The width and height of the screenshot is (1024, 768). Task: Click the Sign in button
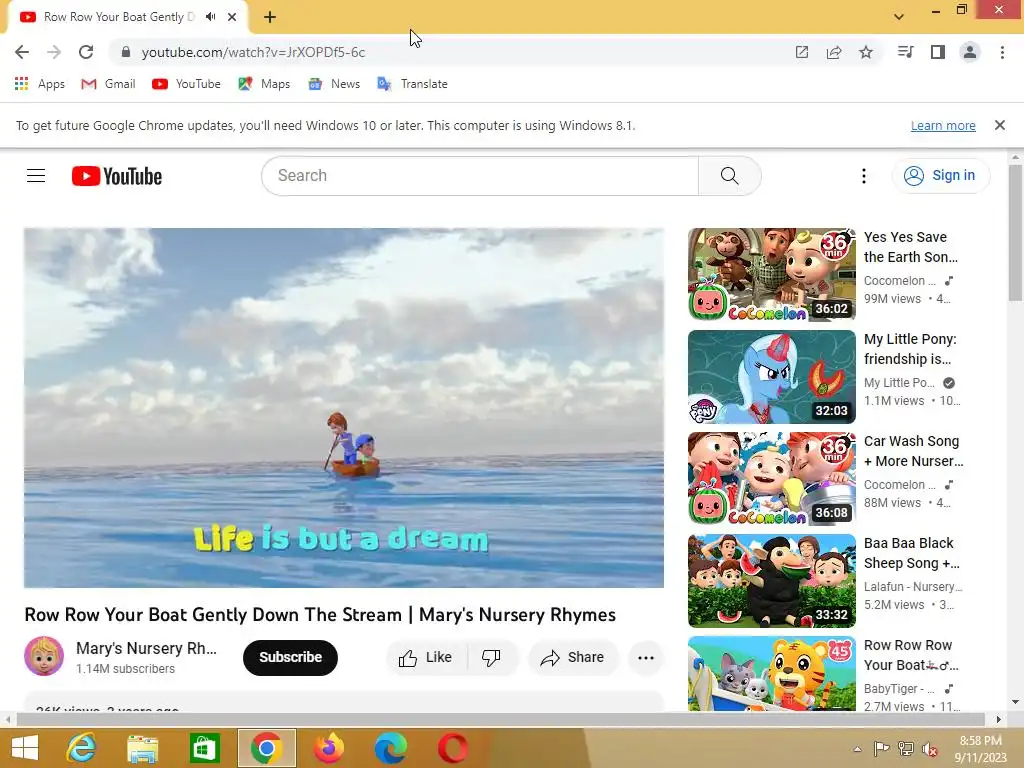coord(940,176)
